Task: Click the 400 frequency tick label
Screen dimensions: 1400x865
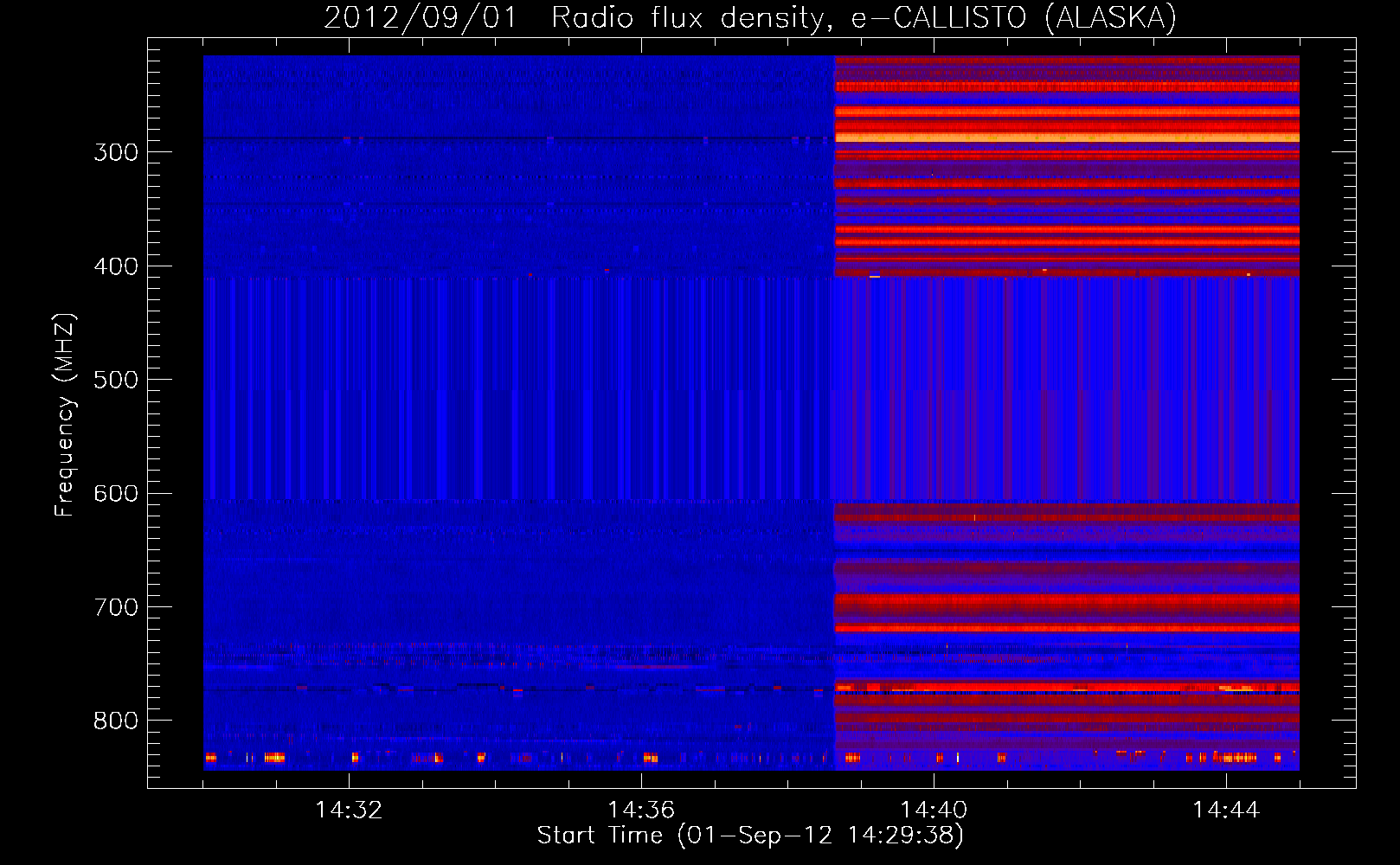Action: pos(116,266)
